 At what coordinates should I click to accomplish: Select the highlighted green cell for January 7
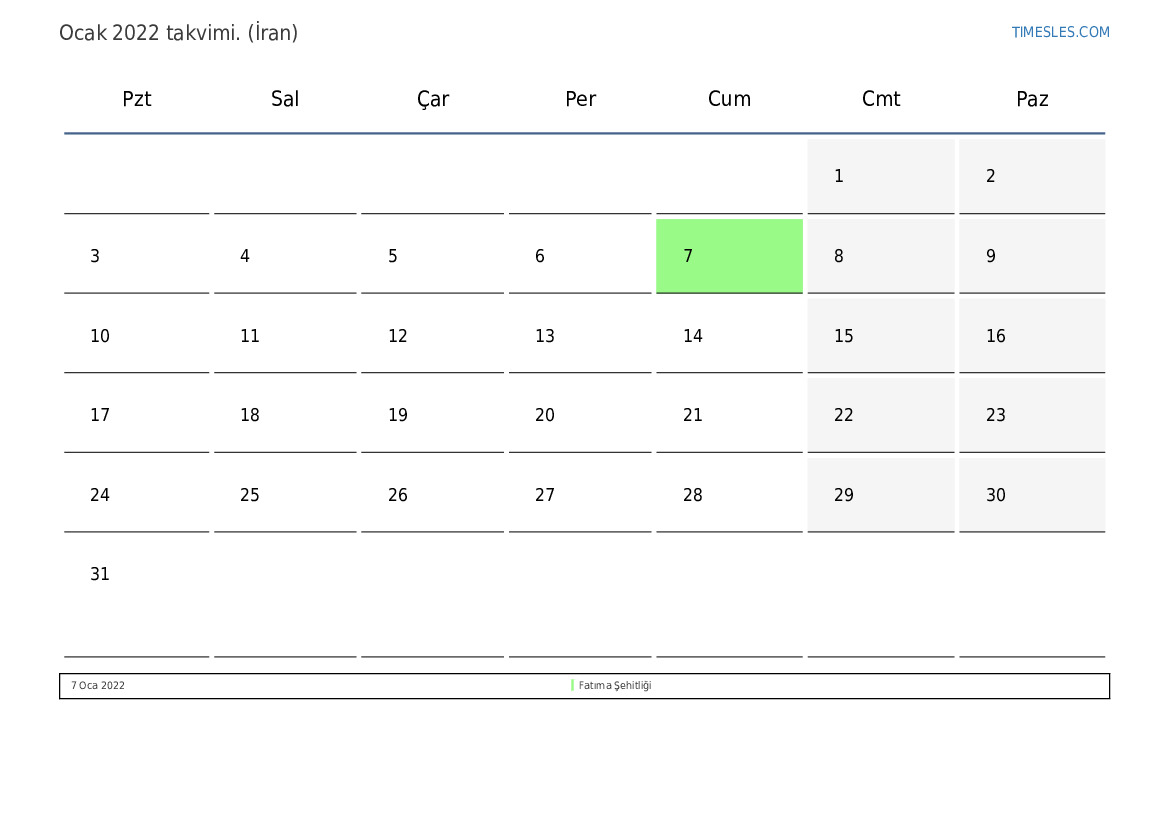729,256
